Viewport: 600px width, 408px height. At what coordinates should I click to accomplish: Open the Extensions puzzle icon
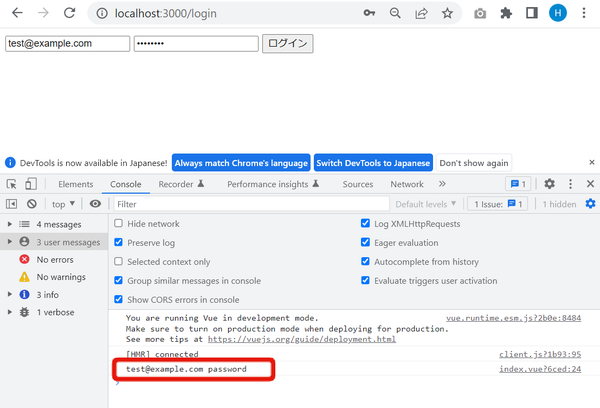[506, 13]
